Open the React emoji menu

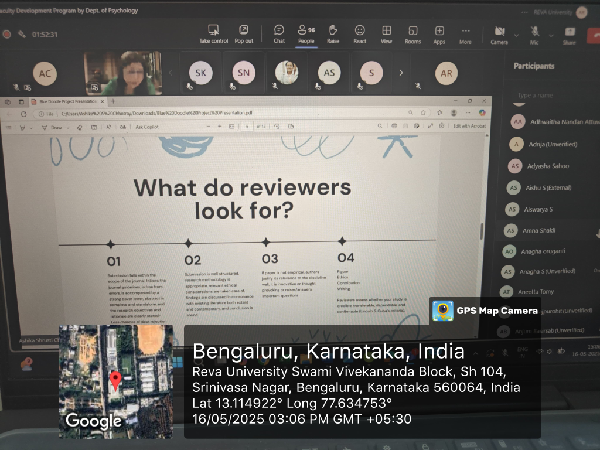[360, 34]
